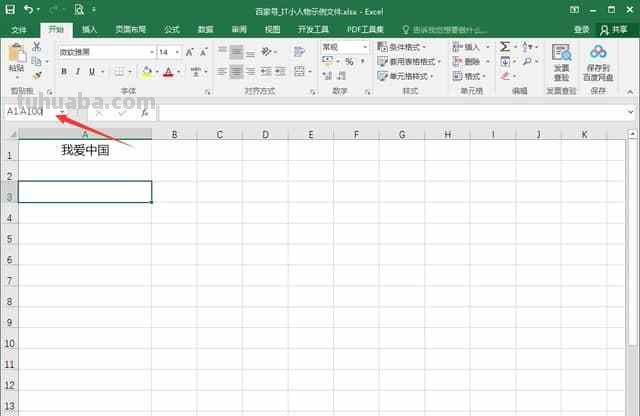Click the Undo arrow icon
Image resolution: width=640 pixels, height=416 pixels.
(28, 9)
